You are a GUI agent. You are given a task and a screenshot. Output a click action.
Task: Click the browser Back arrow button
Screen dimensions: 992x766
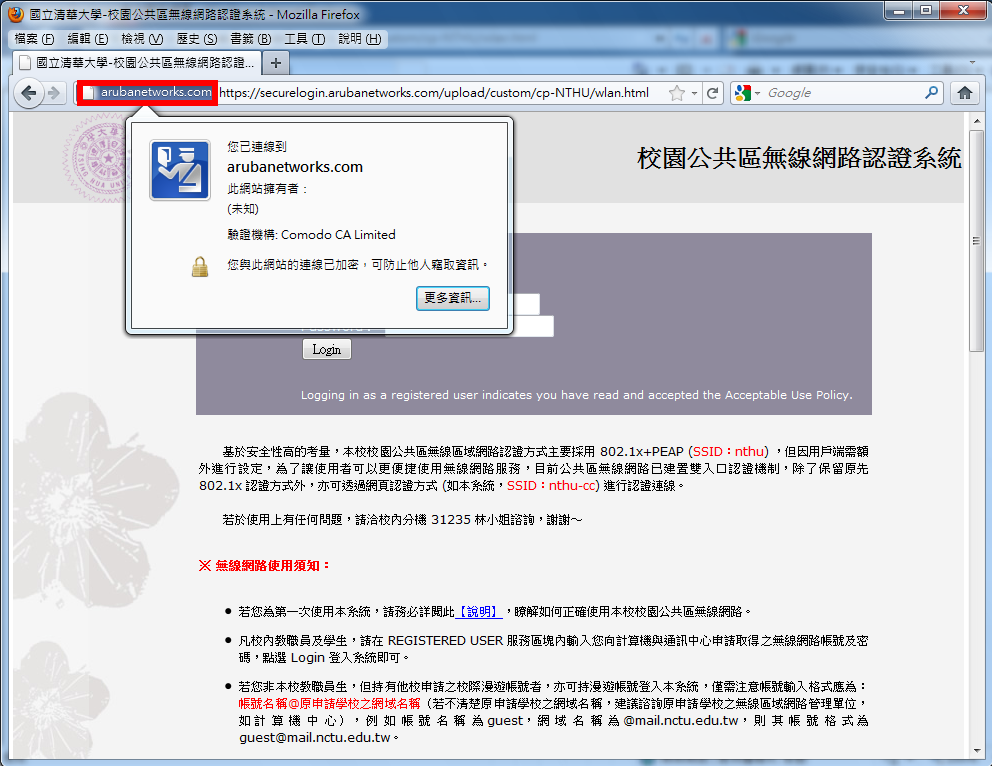29,93
